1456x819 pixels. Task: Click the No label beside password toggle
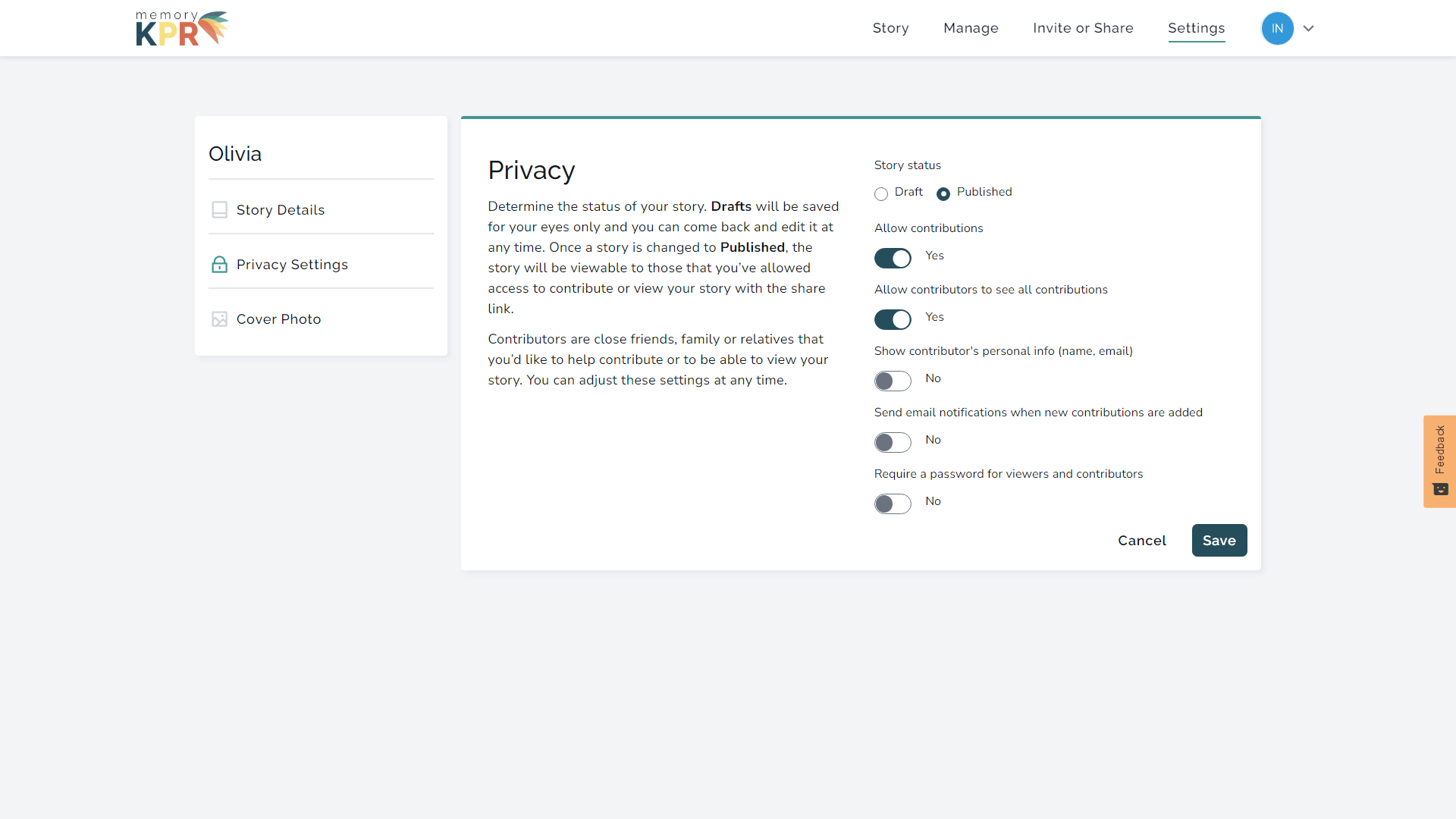933,501
